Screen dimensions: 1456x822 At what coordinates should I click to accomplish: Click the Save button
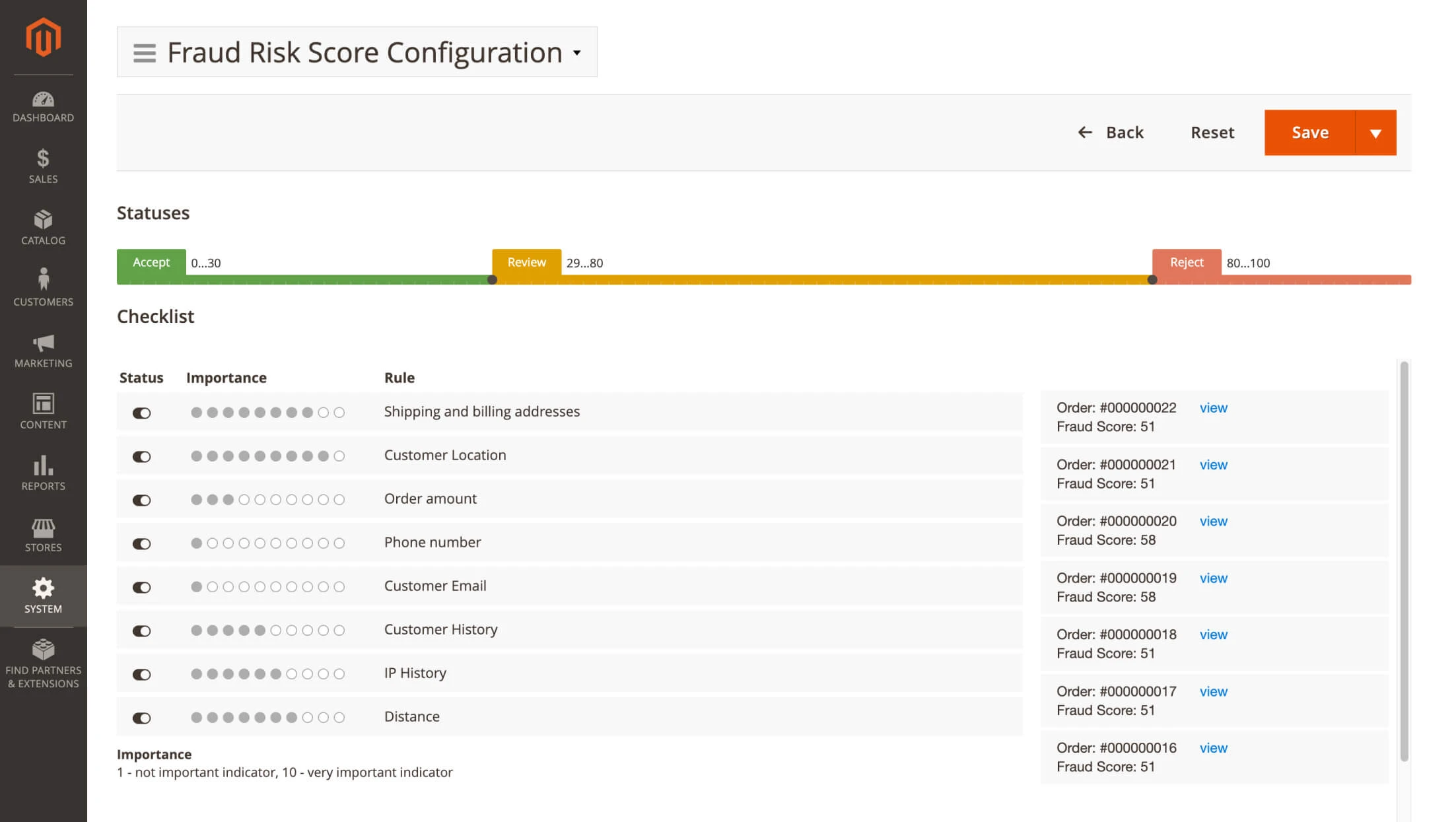pyautogui.click(x=1309, y=133)
